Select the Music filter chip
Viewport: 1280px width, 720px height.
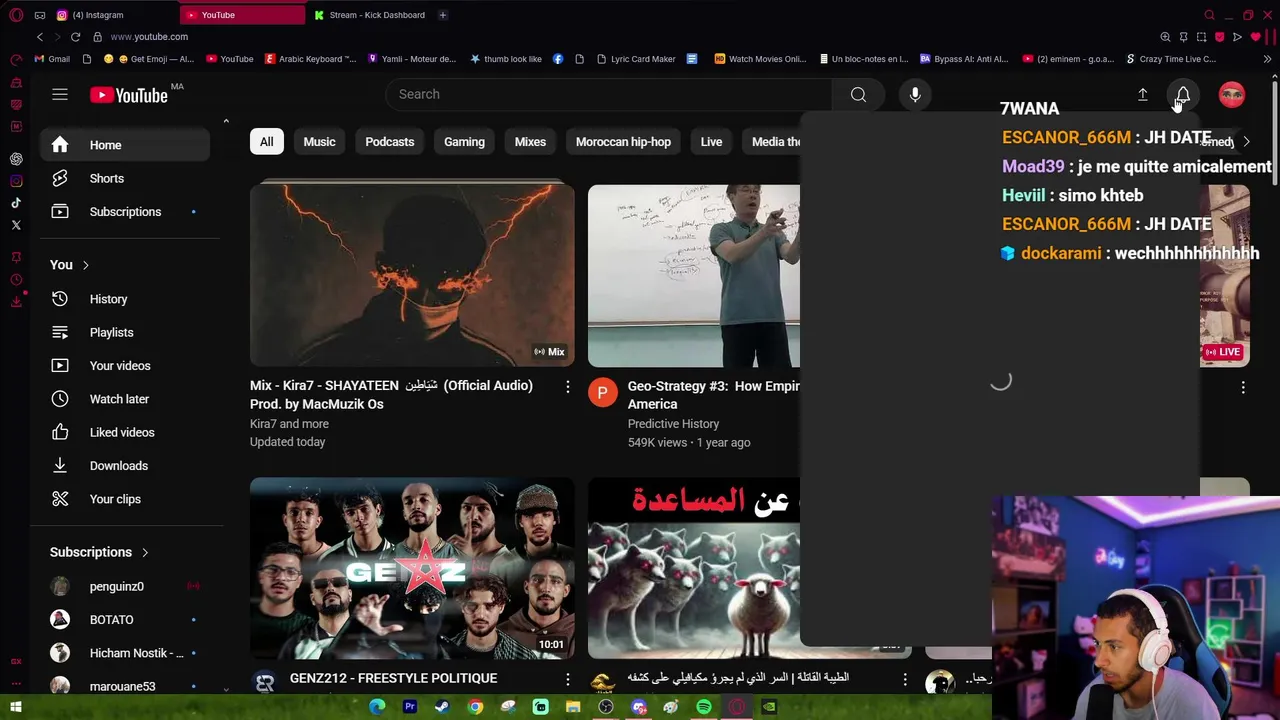coord(319,142)
